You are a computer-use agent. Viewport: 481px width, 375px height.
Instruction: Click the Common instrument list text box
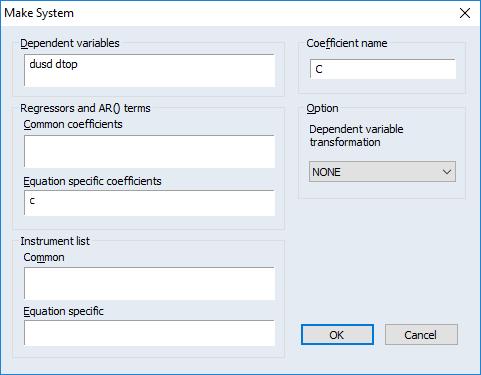point(149,283)
